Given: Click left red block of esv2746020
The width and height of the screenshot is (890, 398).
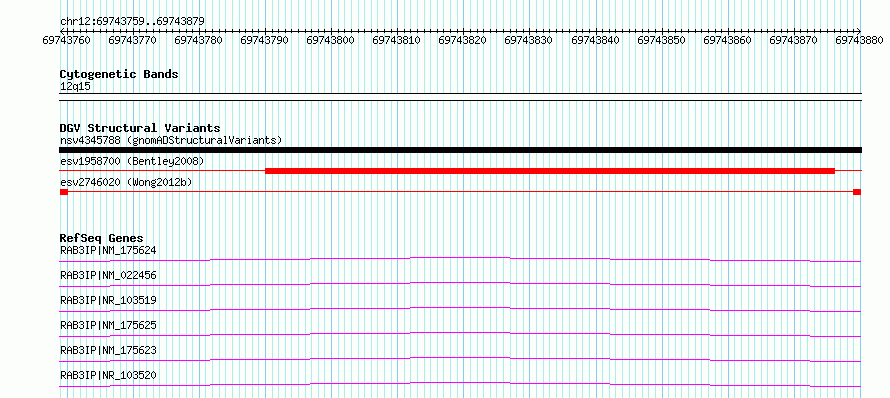Looking at the screenshot, I should (x=64, y=192).
